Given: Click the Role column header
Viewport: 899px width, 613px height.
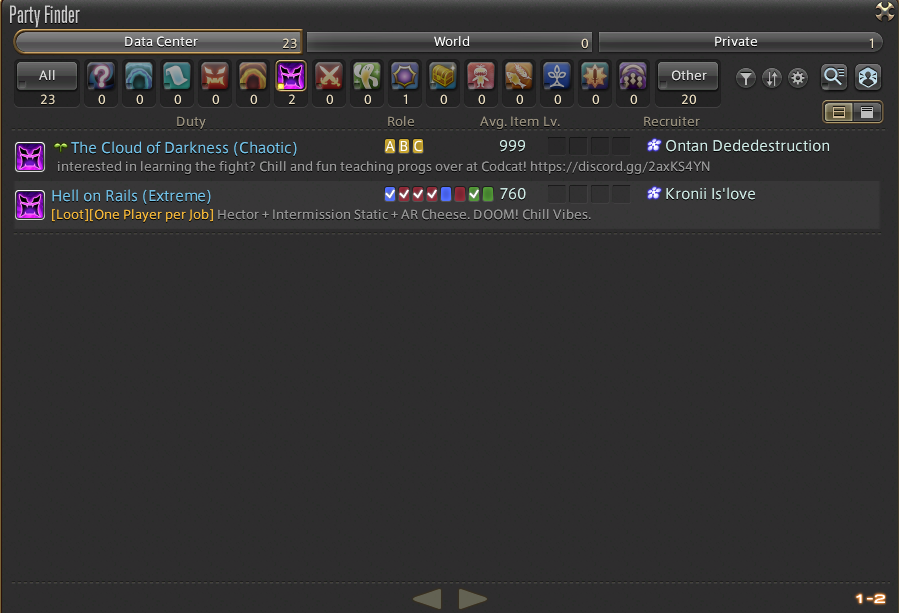Looking at the screenshot, I should point(401,122).
